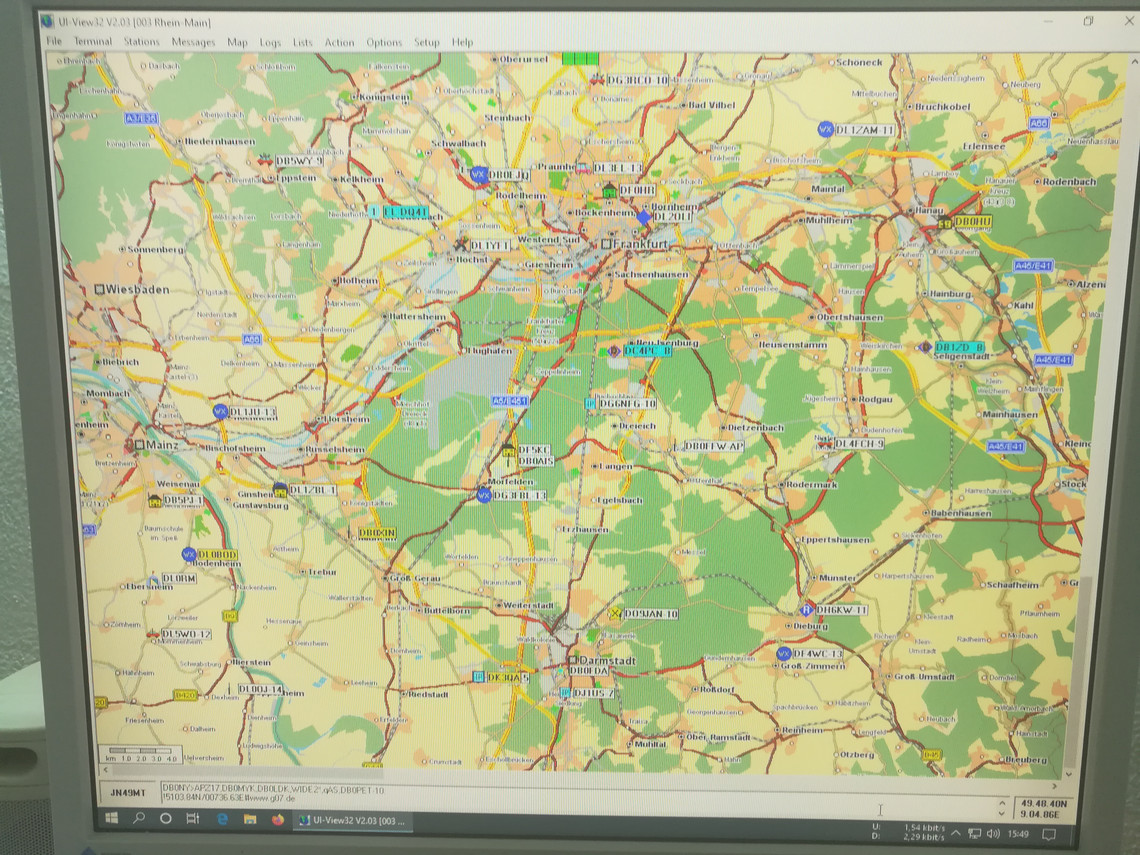Open the Map menu
The image size is (1140, 855).
point(237,42)
